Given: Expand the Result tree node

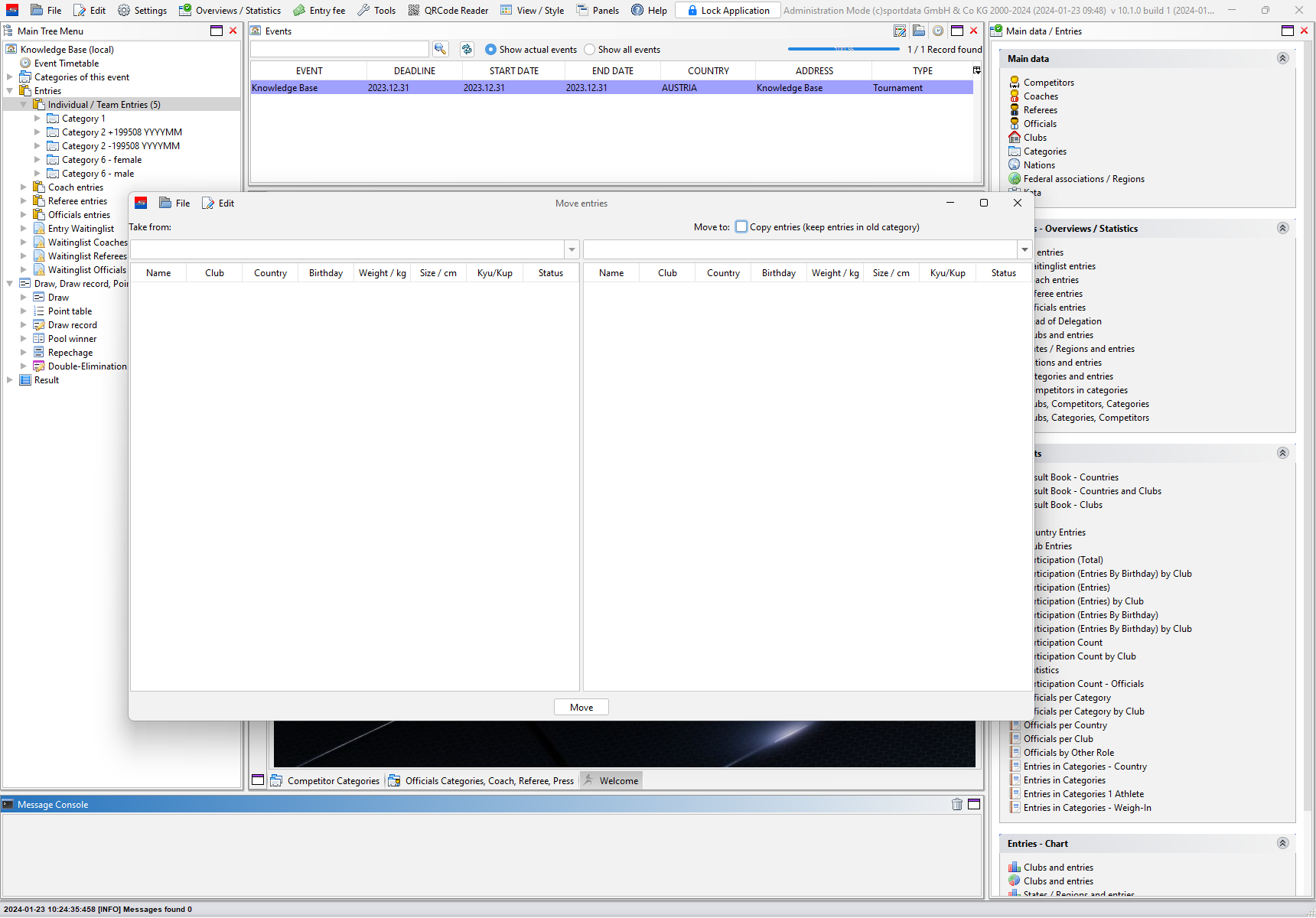Looking at the screenshot, I should [9, 380].
